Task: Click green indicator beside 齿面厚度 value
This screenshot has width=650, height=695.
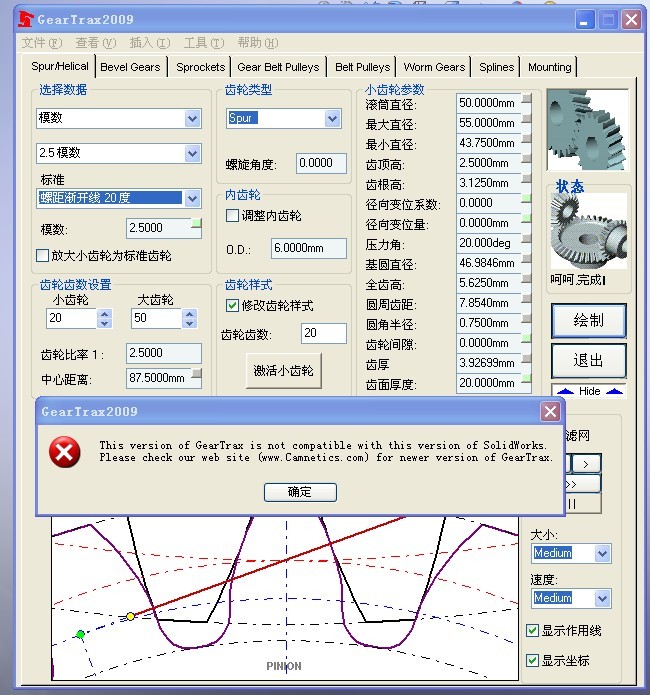Action: point(526,378)
